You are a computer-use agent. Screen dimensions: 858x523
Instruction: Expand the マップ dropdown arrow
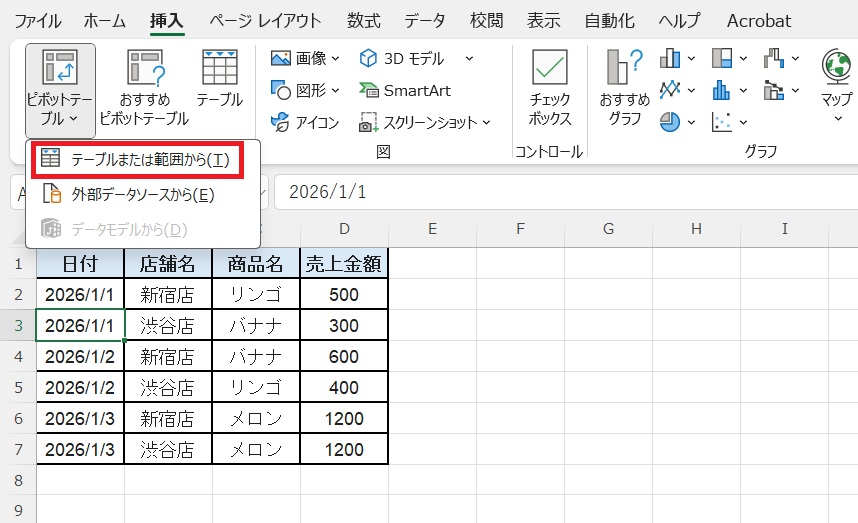click(838, 119)
